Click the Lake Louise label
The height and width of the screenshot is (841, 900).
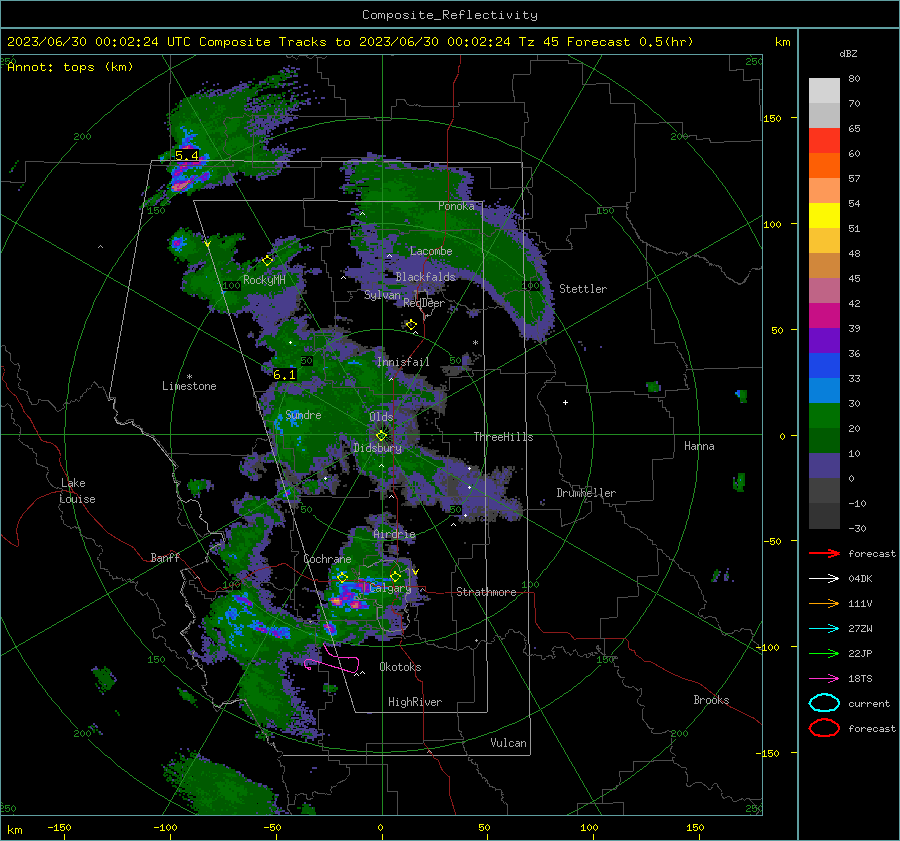click(x=77, y=491)
